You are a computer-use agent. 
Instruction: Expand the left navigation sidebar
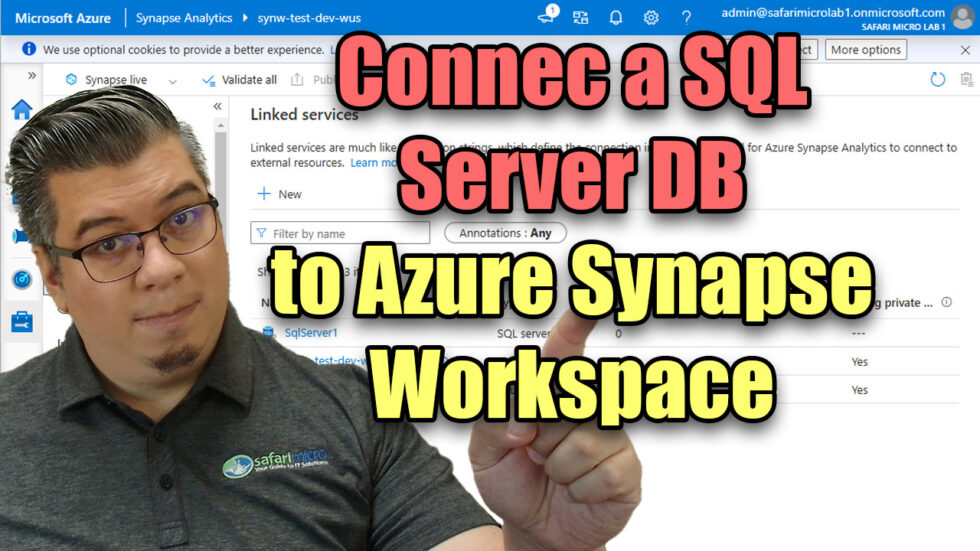tap(32, 76)
